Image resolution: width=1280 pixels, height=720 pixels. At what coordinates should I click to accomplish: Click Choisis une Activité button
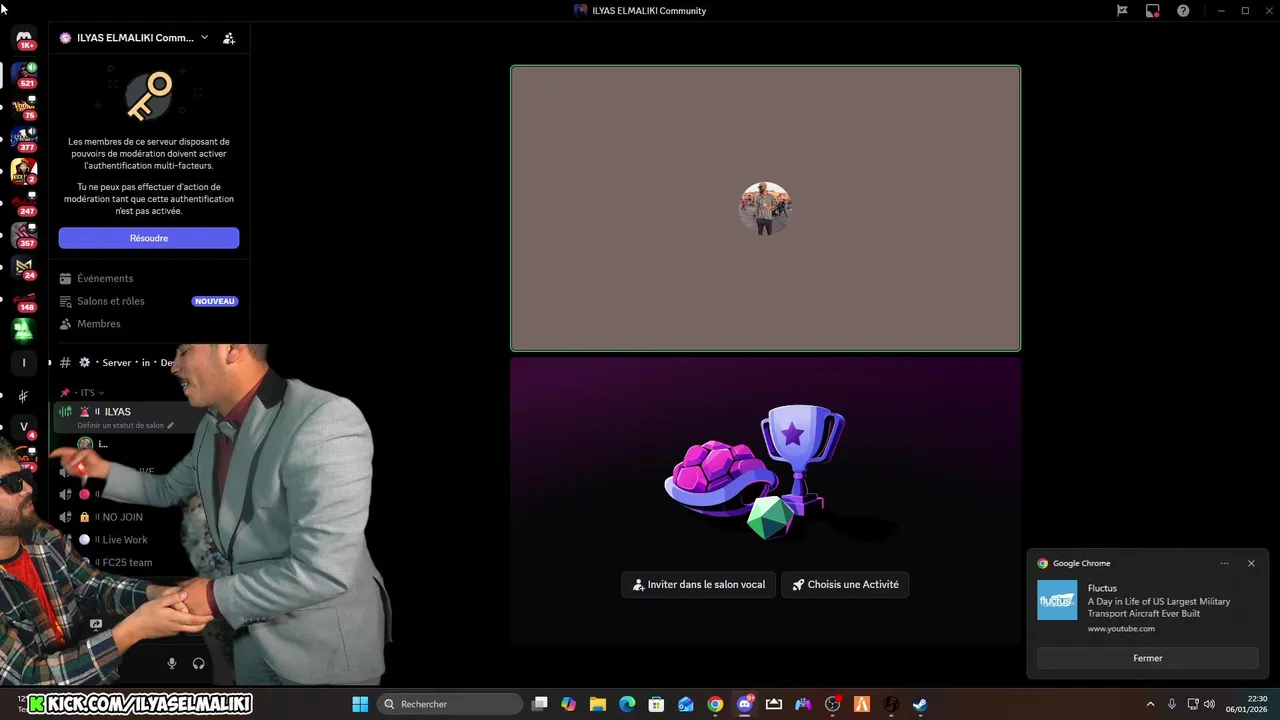845,585
